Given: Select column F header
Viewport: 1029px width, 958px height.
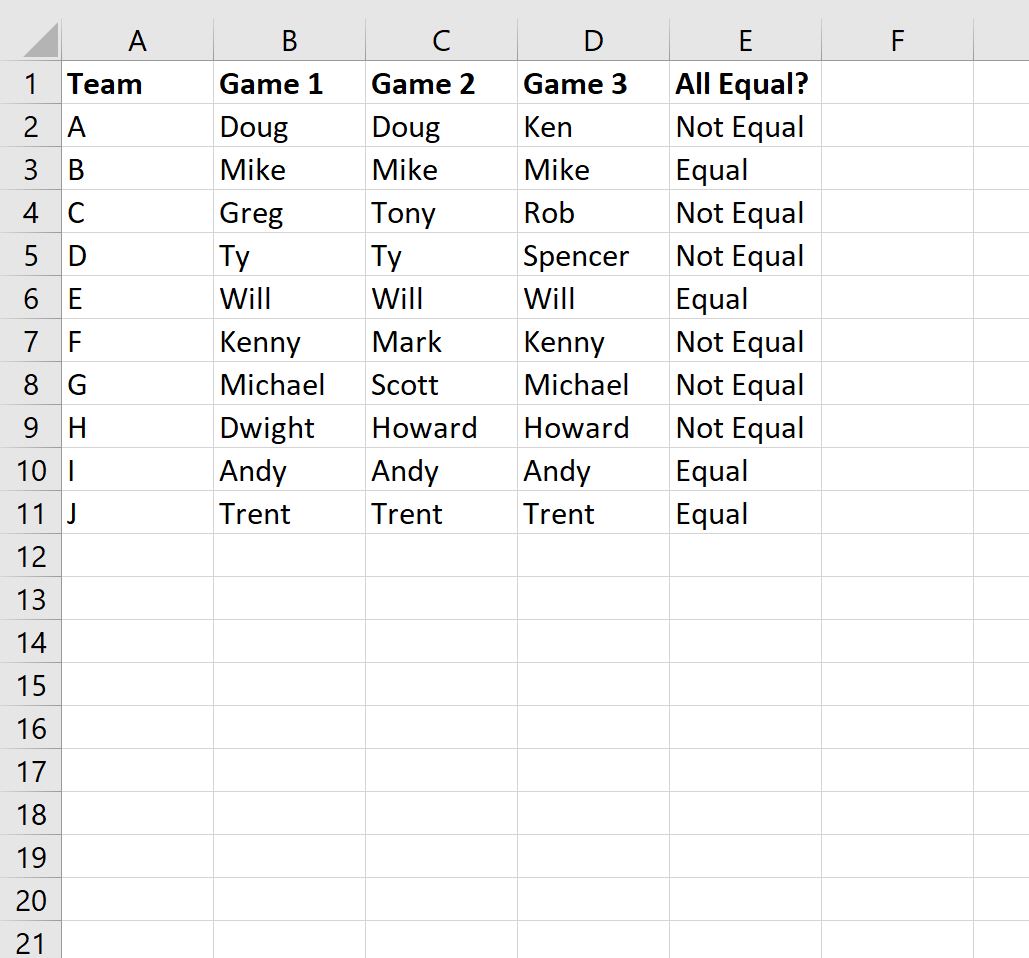Looking at the screenshot, I should tap(897, 41).
